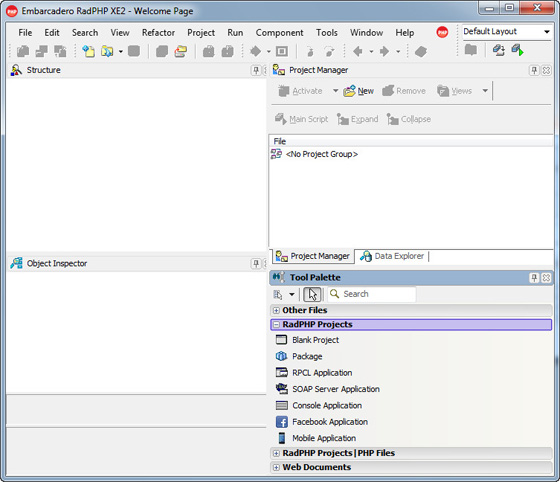
Task: Click the Views button in Project Manager
Action: coord(454,91)
